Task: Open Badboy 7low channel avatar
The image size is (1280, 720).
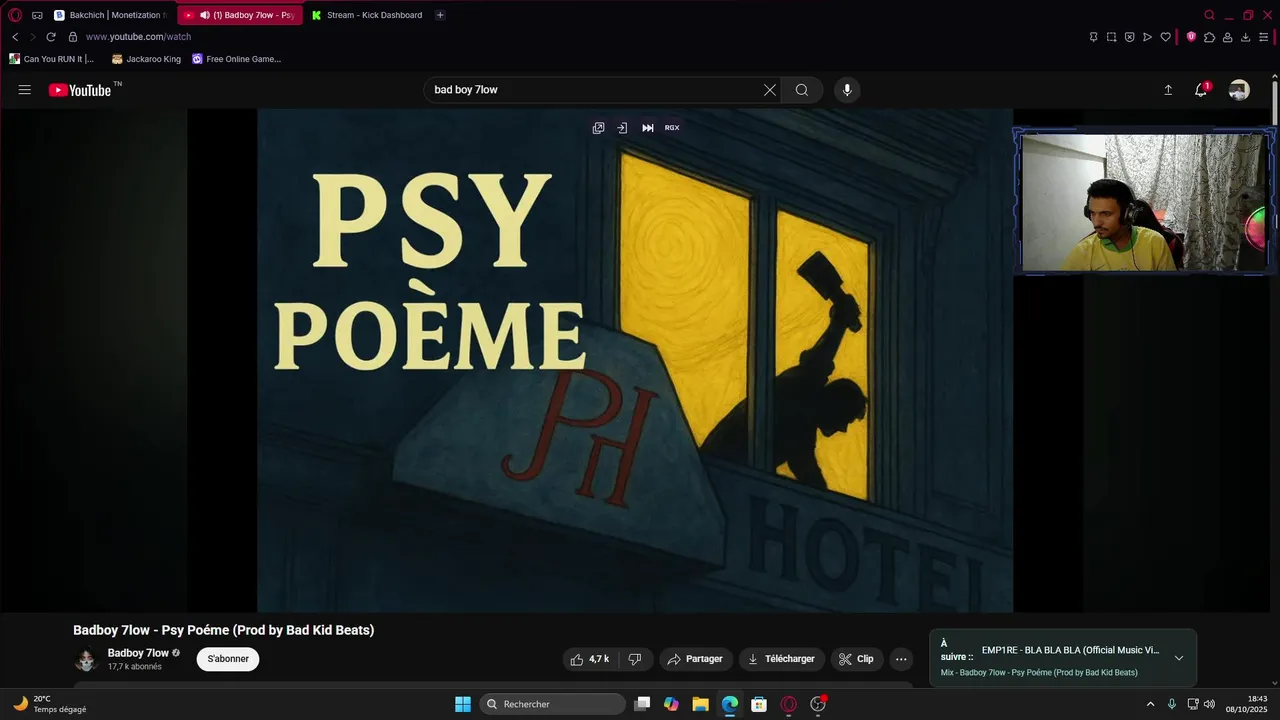Action: coord(86,660)
